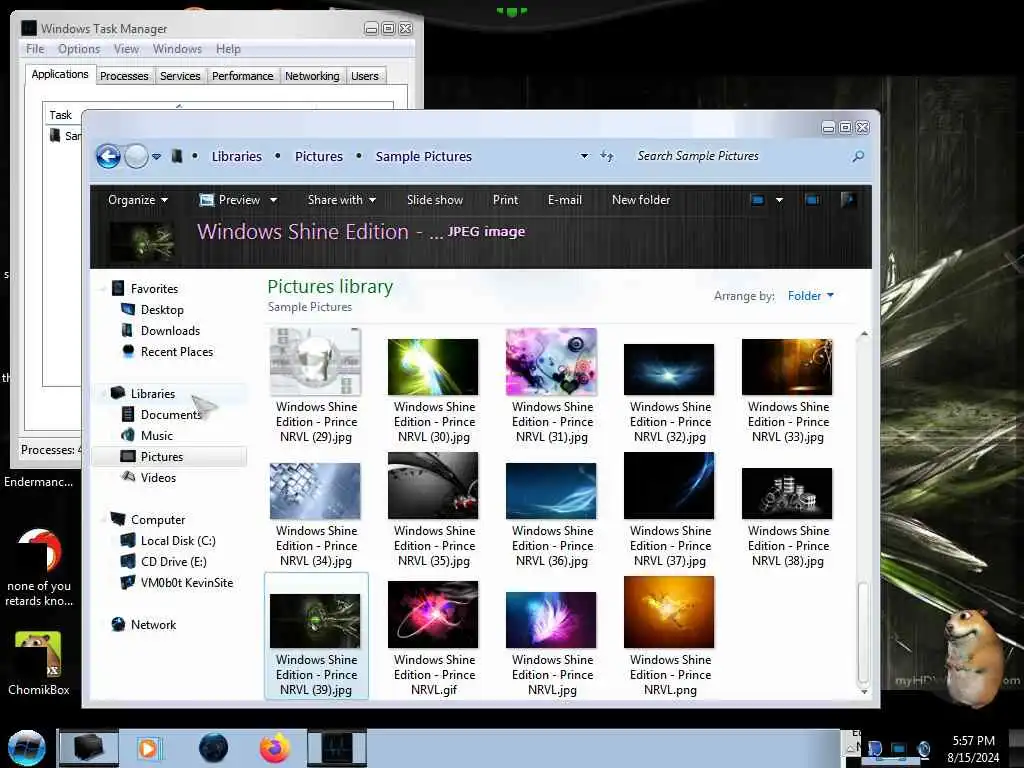Go back with the blue Back arrow
Image resolution: width=1024 pixels, height=768 pixels.
point(108,157)
